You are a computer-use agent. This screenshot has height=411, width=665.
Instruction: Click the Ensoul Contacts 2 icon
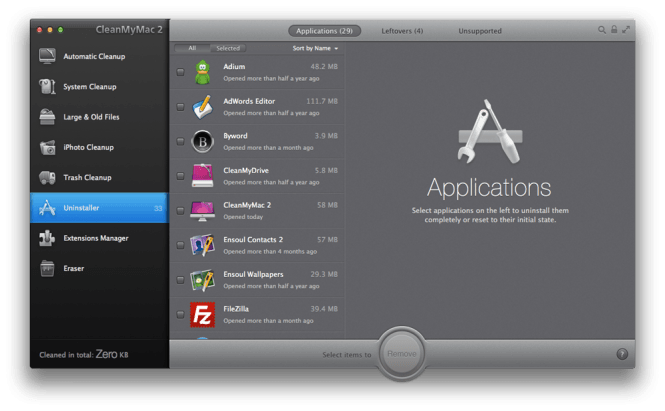202,245
